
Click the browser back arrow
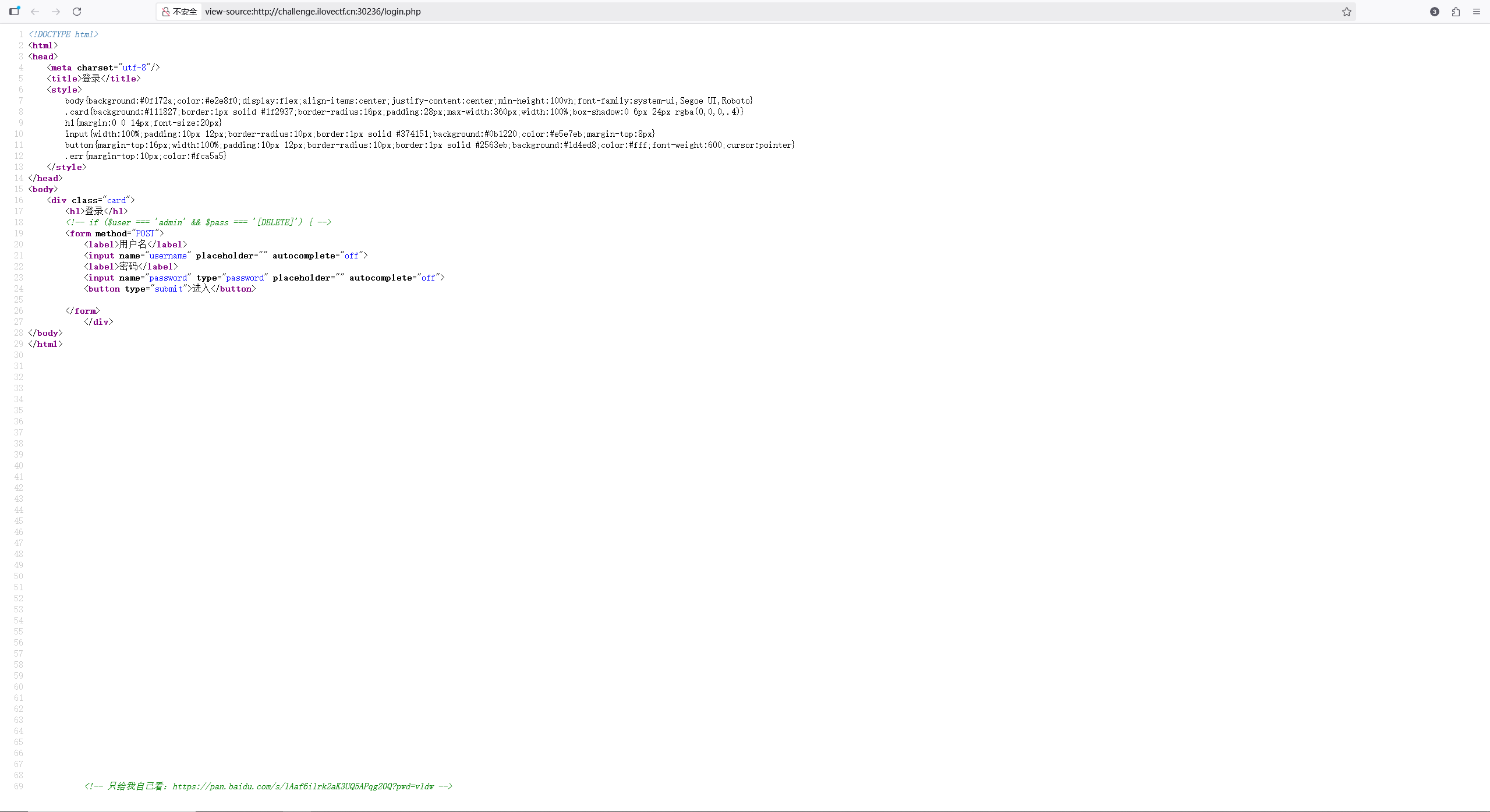tap(35, 12)
